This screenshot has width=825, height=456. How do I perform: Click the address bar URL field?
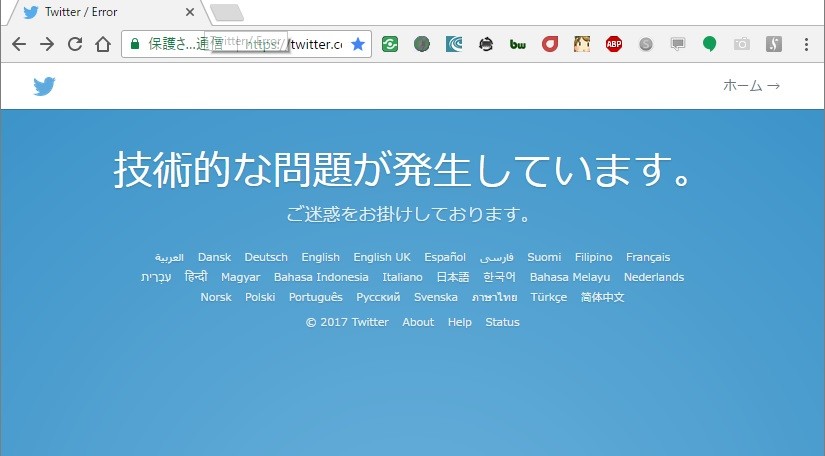300,44
